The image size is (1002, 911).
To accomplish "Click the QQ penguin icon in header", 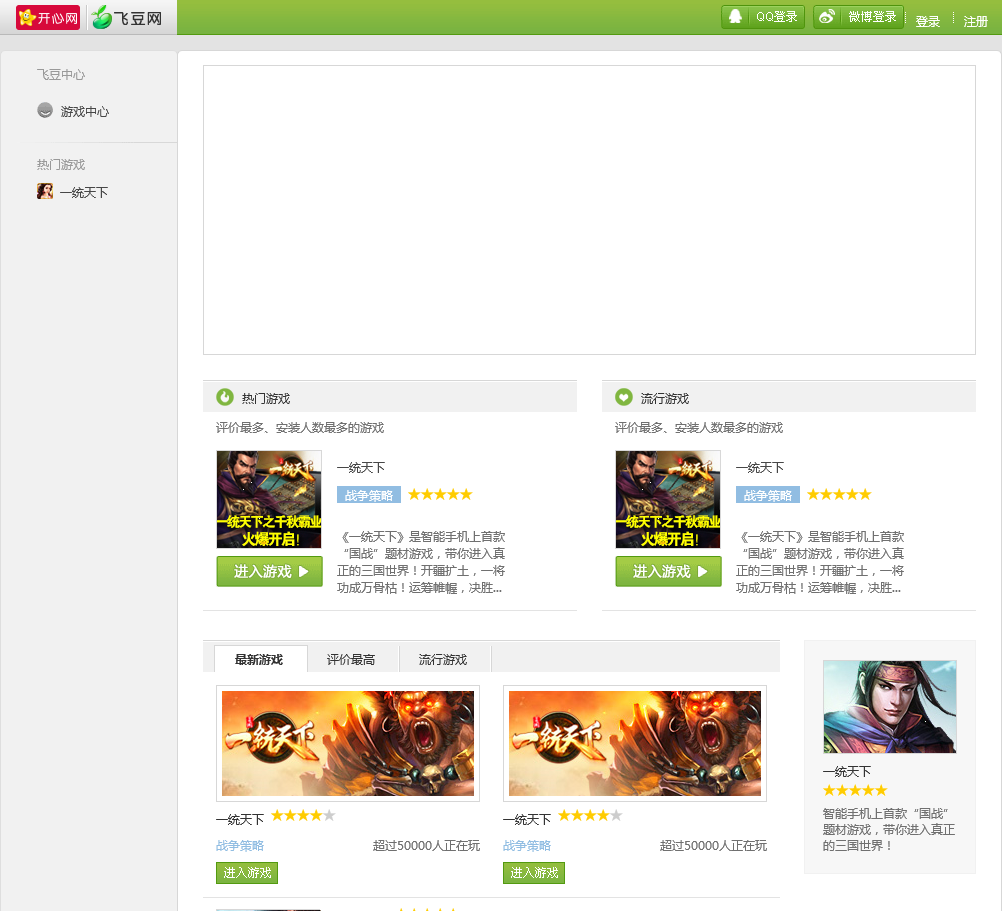I will click(736, 16).
